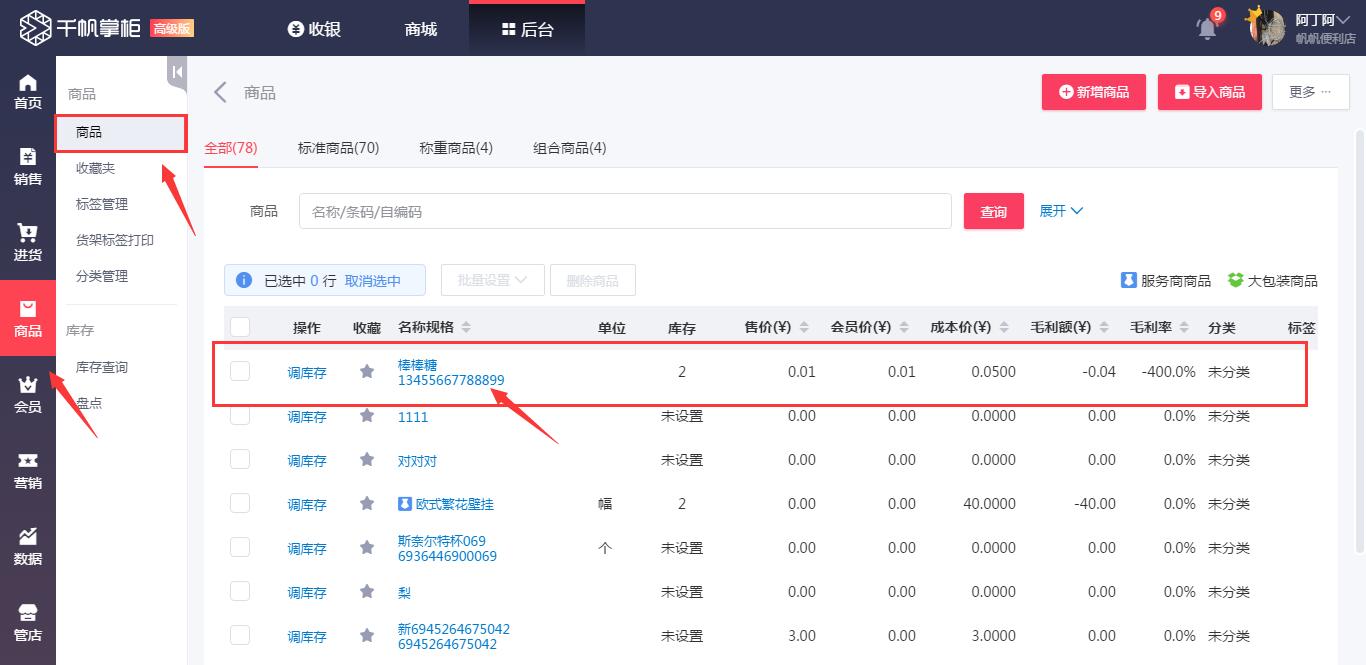This screenshot has height=665, width=1366.
Task: Open 销售 sales section in sidebar
Action: pyautogui.click(x=28, y=167)
